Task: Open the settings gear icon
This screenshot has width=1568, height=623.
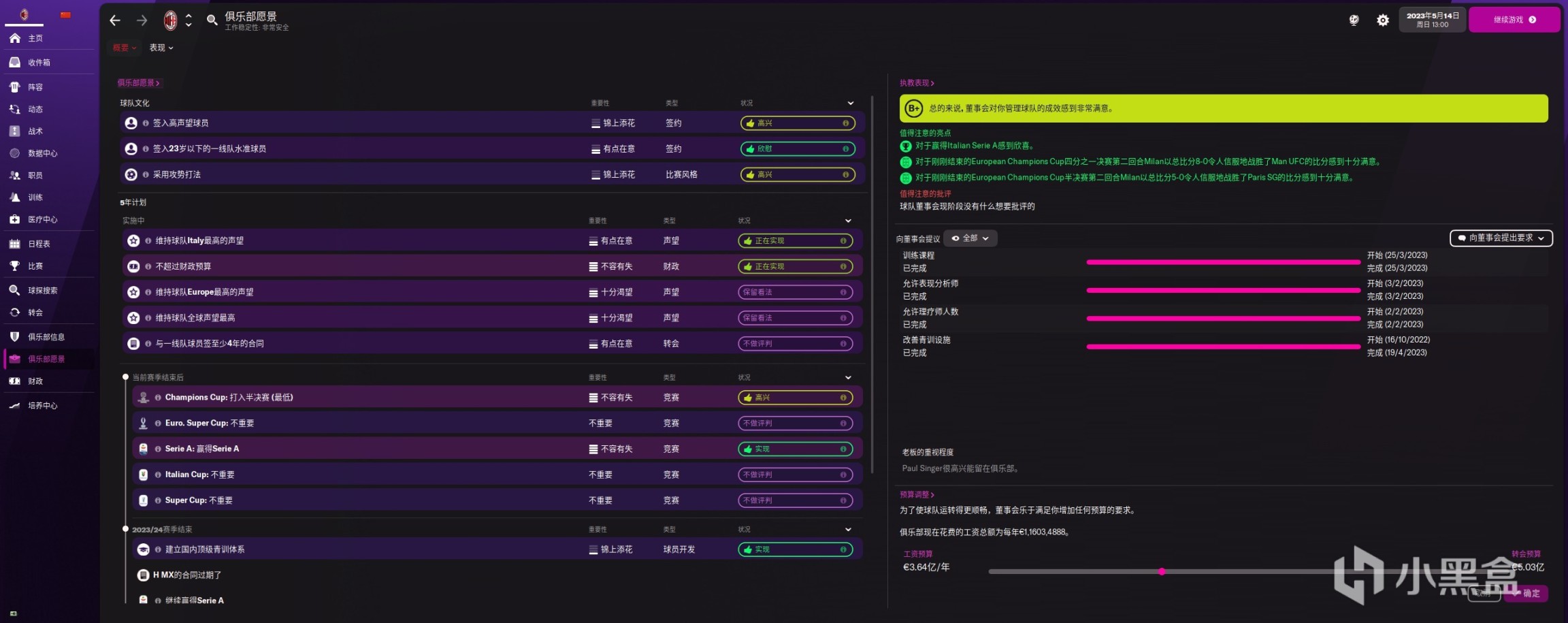Action: coord(1382,20)
